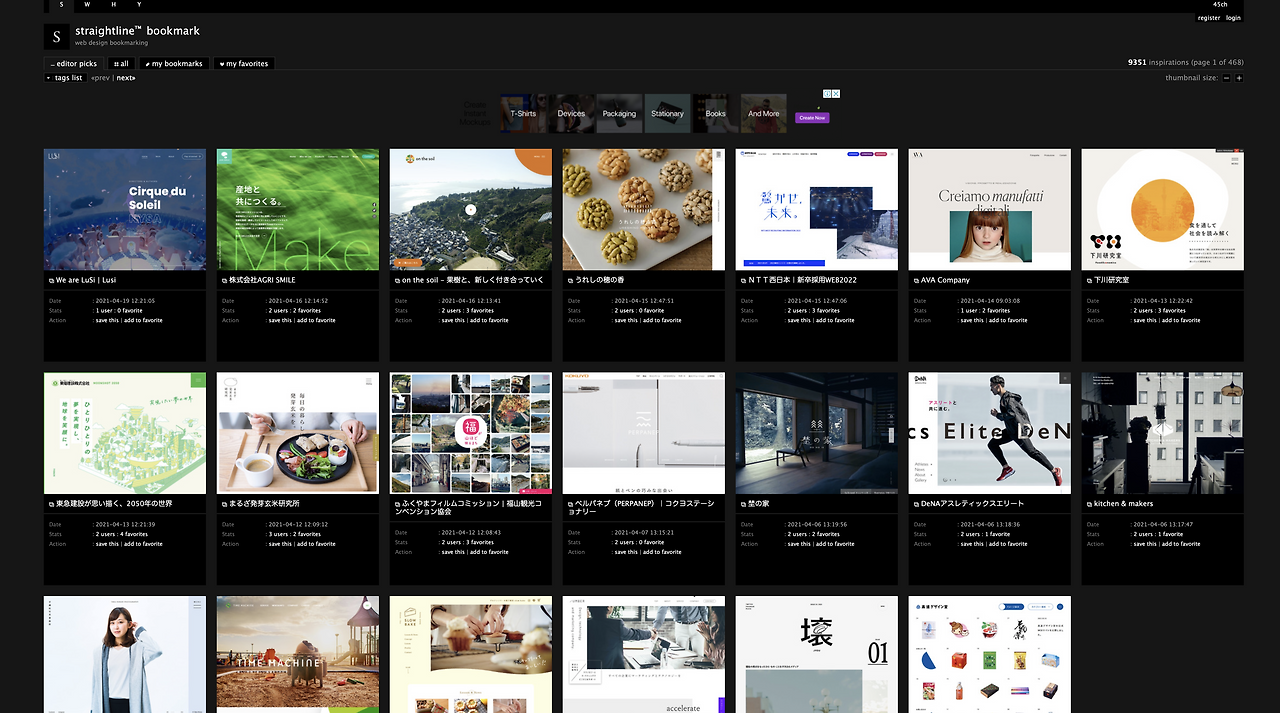The height and width of the screenshot is (713, 1280).
Task: Click save this under AGRI SMILE
Action: coord(280,321)
